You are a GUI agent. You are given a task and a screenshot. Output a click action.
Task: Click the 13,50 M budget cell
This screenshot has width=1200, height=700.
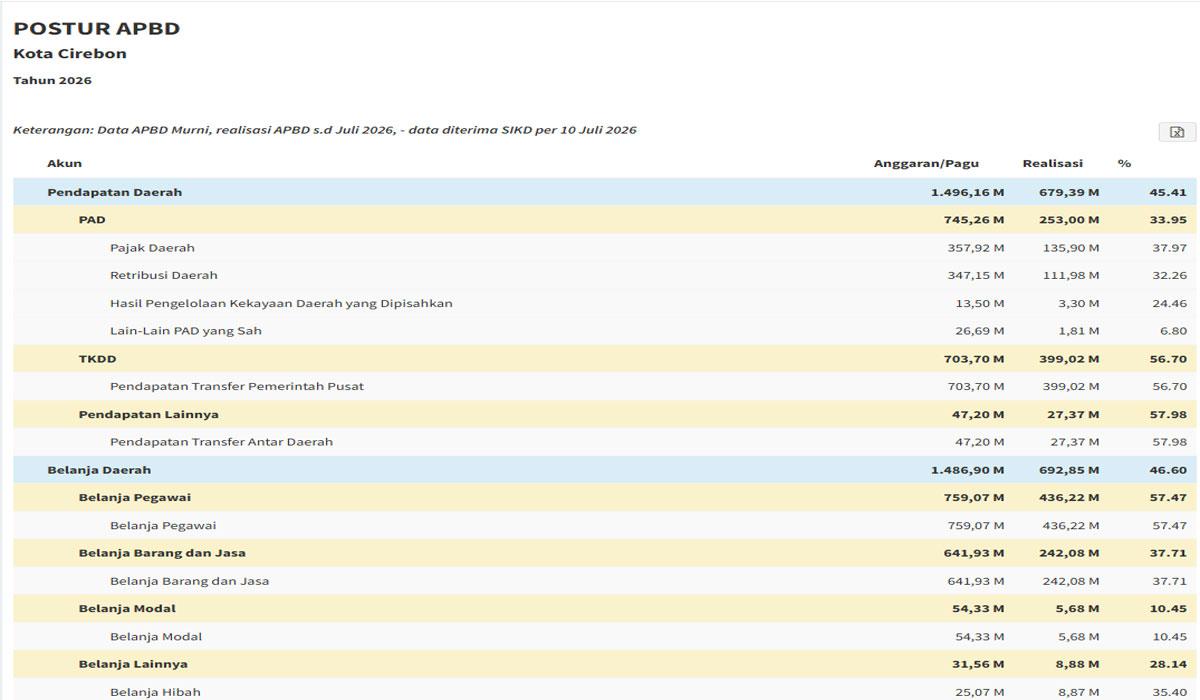(980, 303)
